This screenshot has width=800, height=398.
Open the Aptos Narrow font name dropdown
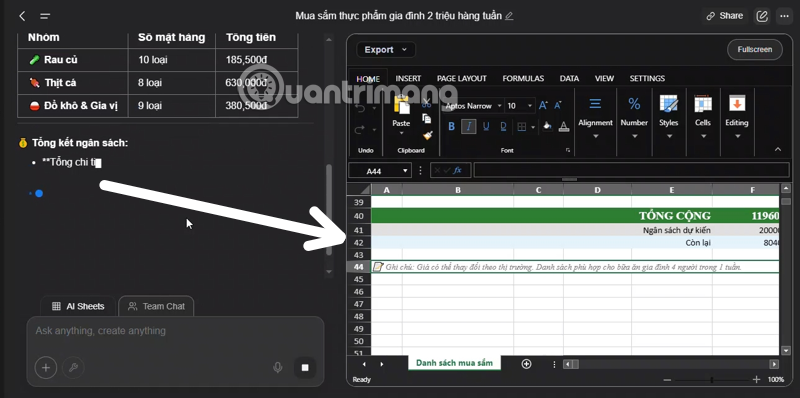tap(499, 106)
